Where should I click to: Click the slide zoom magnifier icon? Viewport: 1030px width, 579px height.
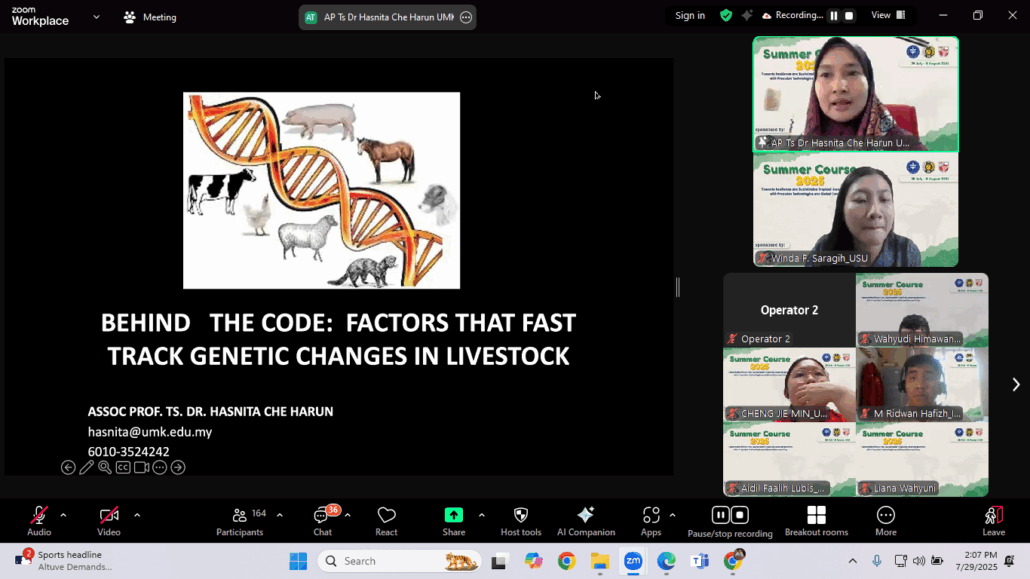pyautogui.click(x=104, y=467)
